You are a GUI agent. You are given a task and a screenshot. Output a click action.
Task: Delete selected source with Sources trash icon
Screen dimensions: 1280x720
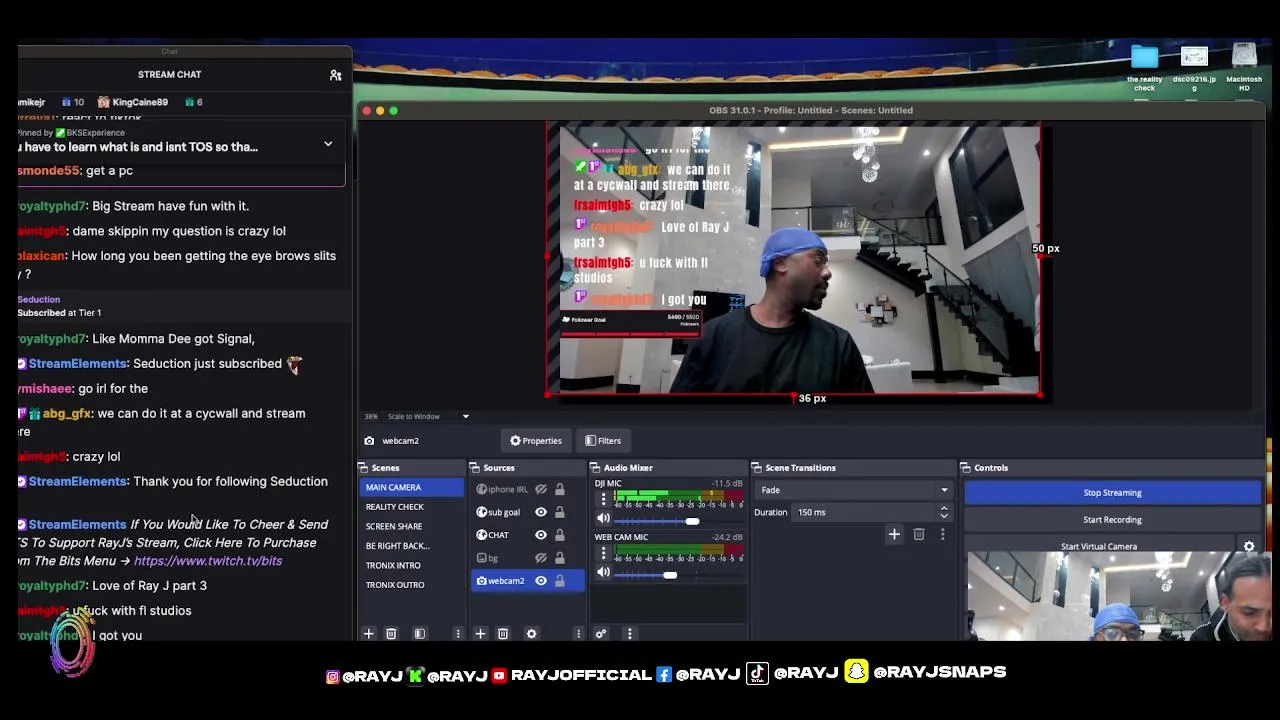(503, 634)
